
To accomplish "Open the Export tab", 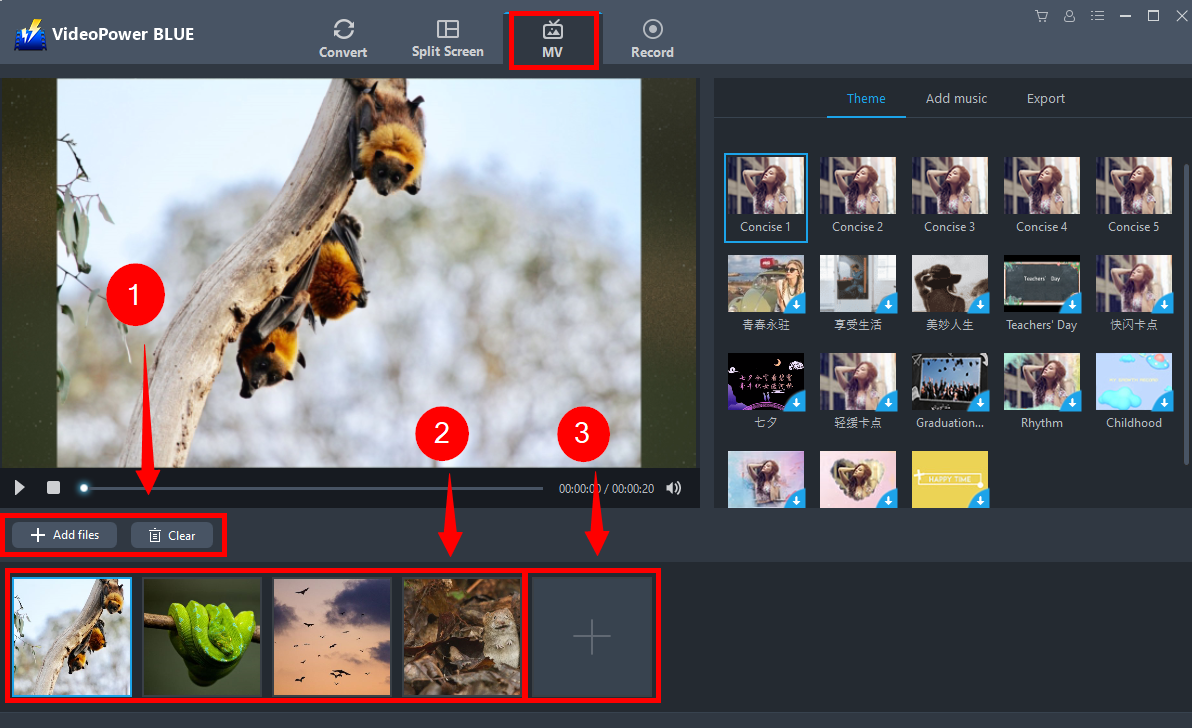I will (1045, 98).
